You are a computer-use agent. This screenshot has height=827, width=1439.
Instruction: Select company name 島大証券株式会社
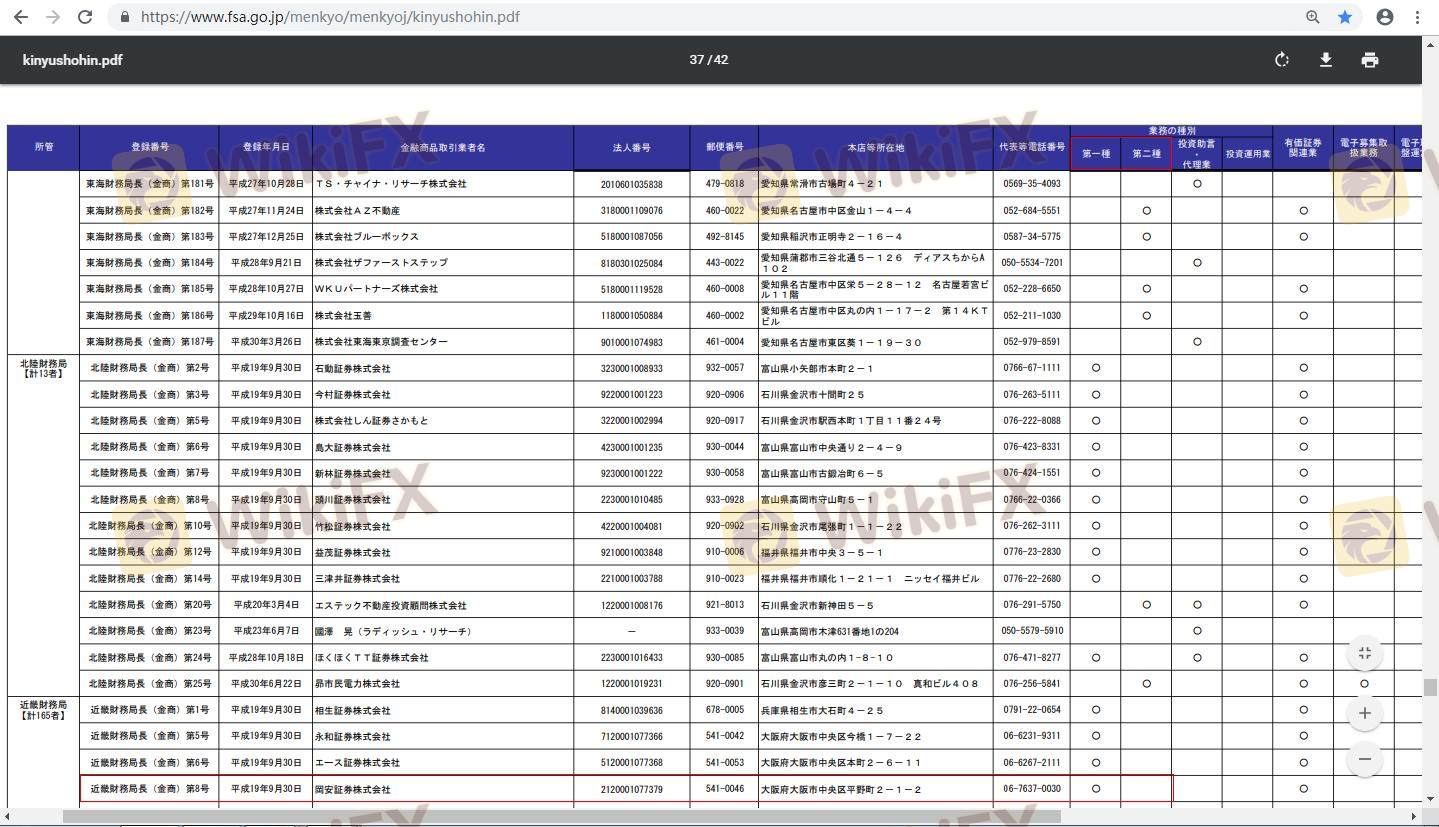point(352,447)
